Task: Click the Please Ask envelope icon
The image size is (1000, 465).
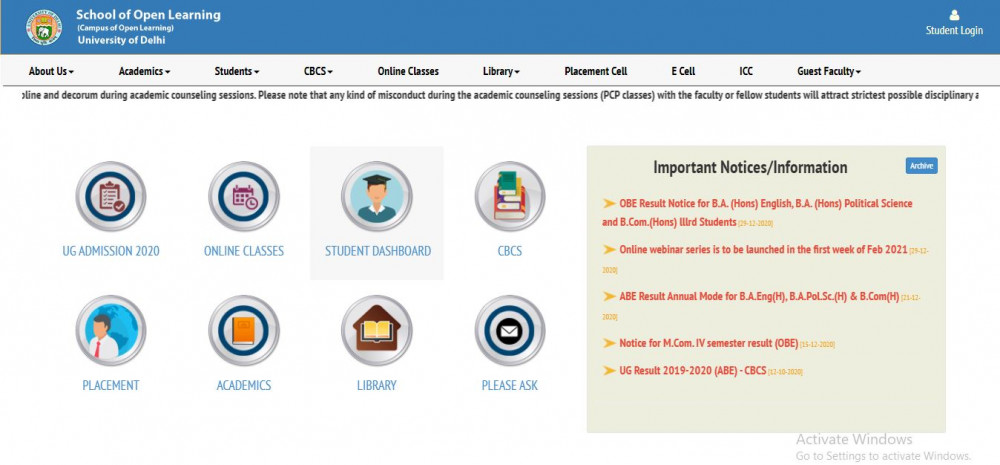Action: click(x=510, y=331)
